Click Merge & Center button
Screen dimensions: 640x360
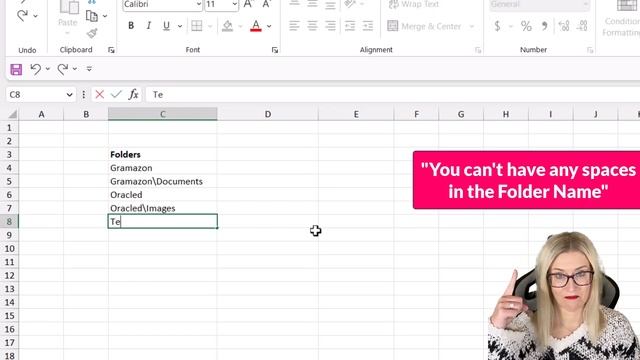(424, 26)
